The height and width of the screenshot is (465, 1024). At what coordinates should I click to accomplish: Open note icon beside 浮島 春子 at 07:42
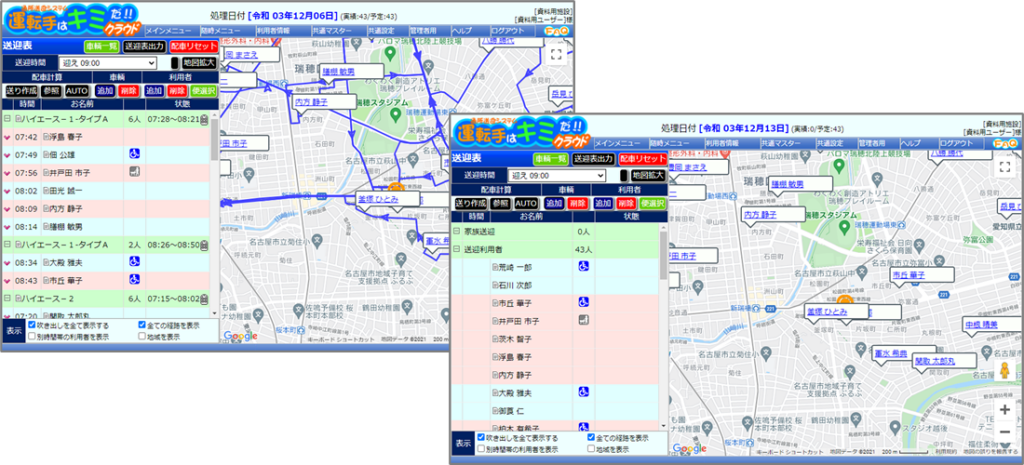(x=46, y=137)
